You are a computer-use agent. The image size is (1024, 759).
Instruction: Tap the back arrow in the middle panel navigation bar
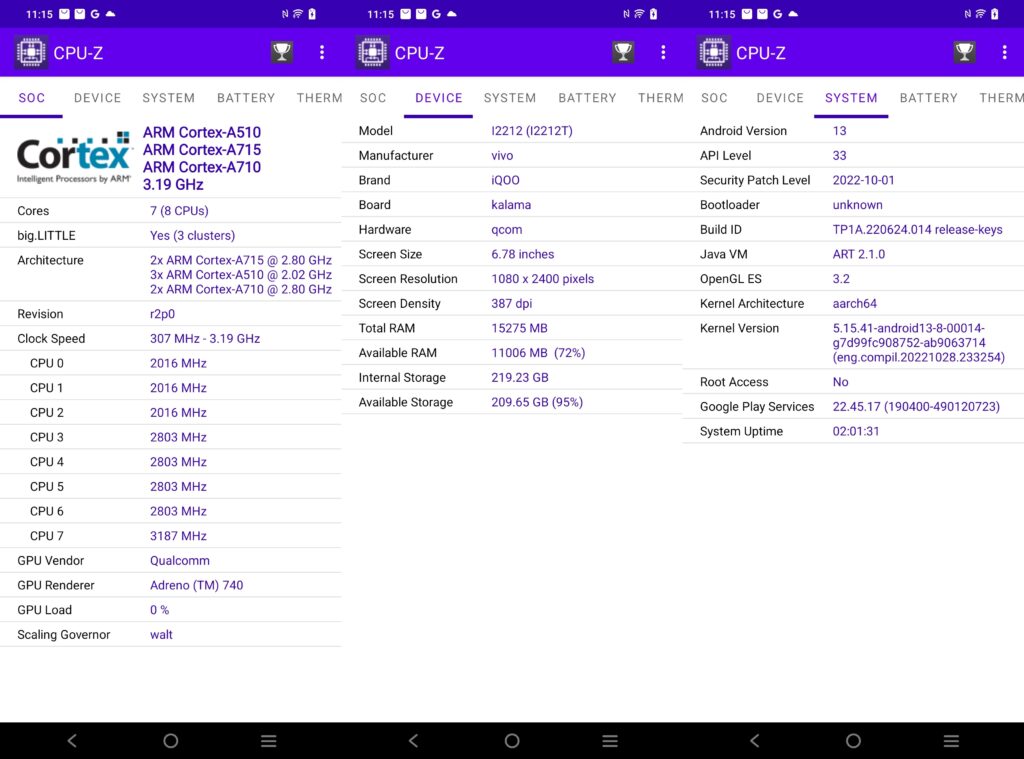(413, 740)
